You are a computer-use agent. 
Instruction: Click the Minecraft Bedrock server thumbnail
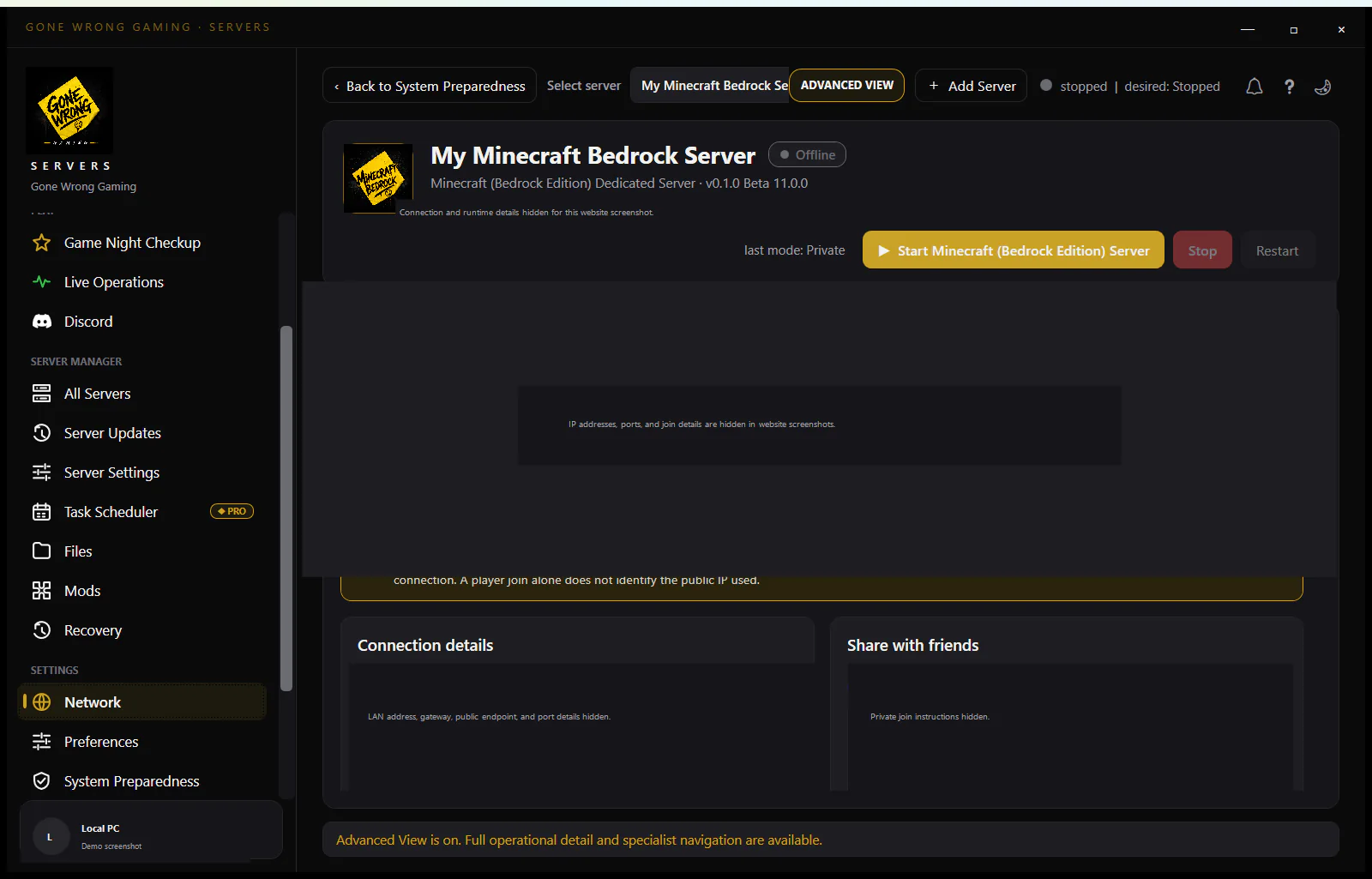coord(378,178)
